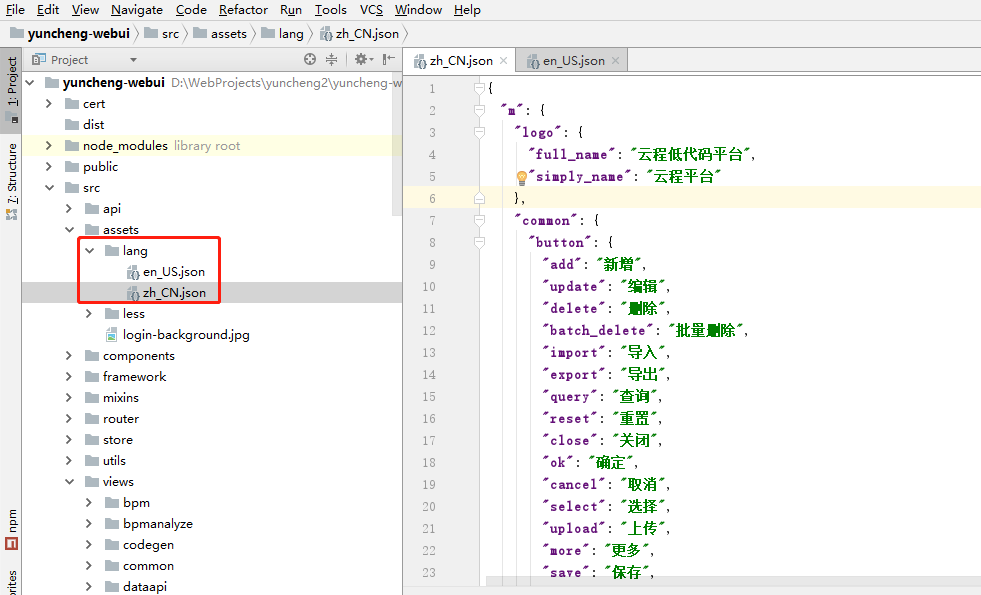Screen dimensions: 981x595
Task: Click fold end marker on line 6
Action: coord(479,198)
